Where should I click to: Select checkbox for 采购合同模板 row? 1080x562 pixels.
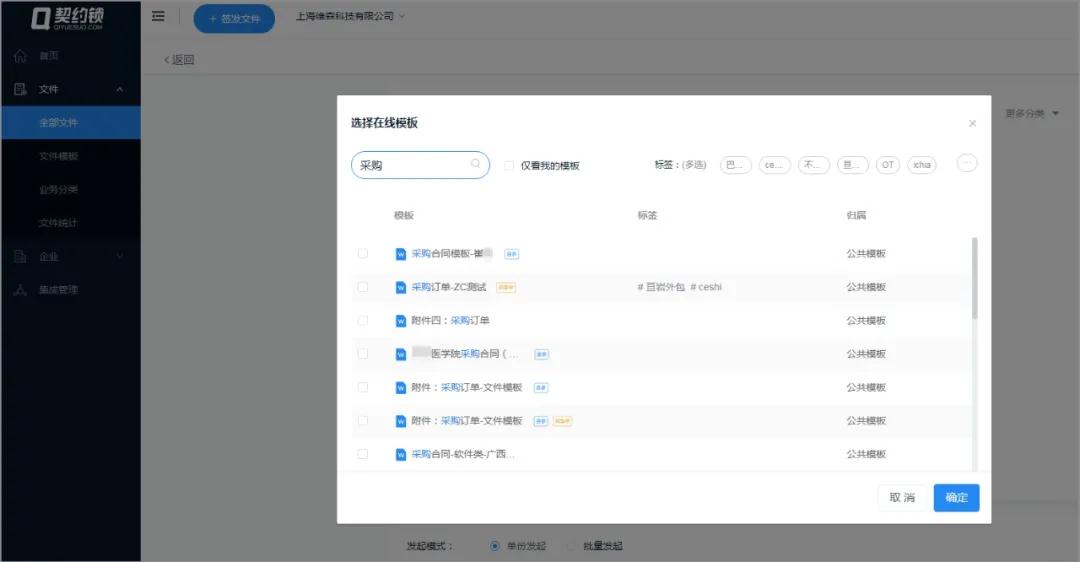[x=363, y=253]
